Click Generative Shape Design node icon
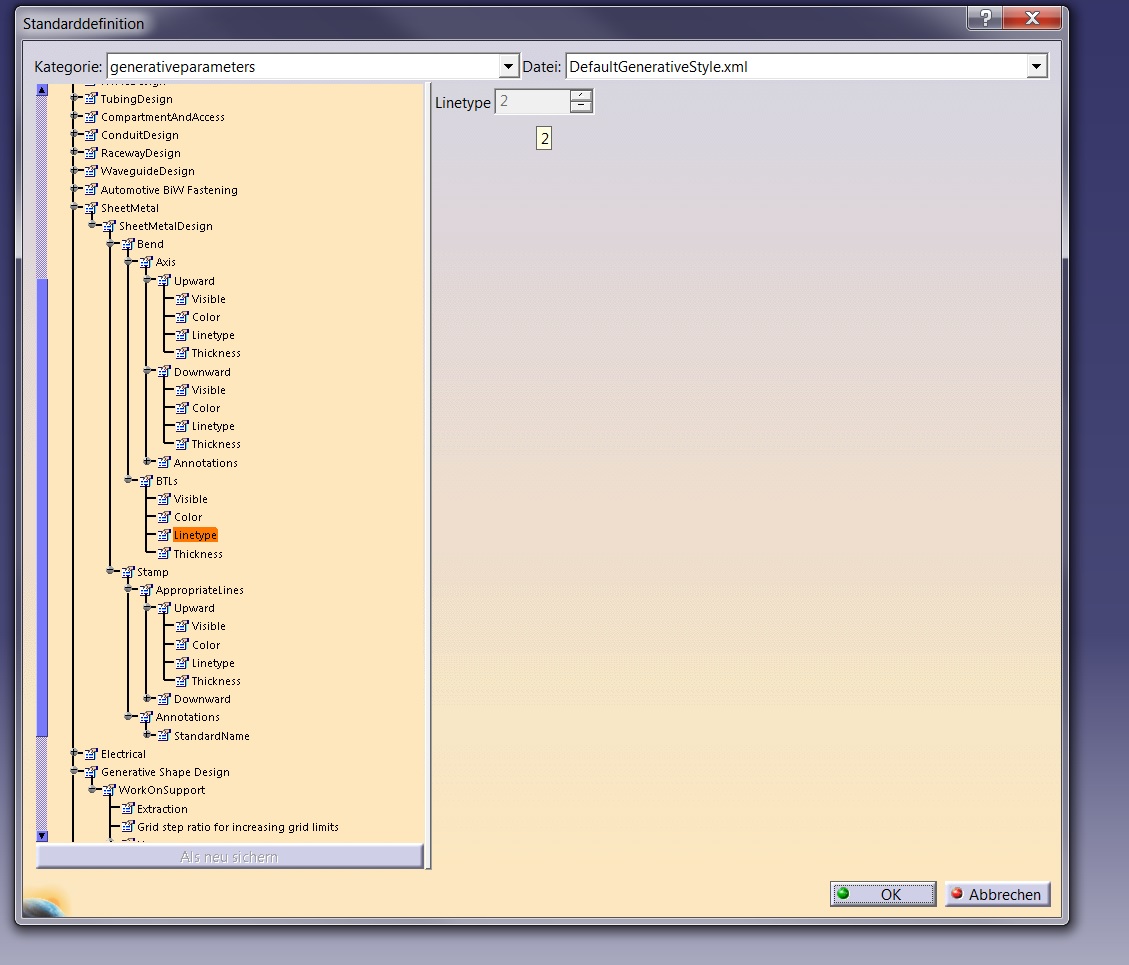The width and height of the screenshot is (1129, 965). (x=91, y=772)
